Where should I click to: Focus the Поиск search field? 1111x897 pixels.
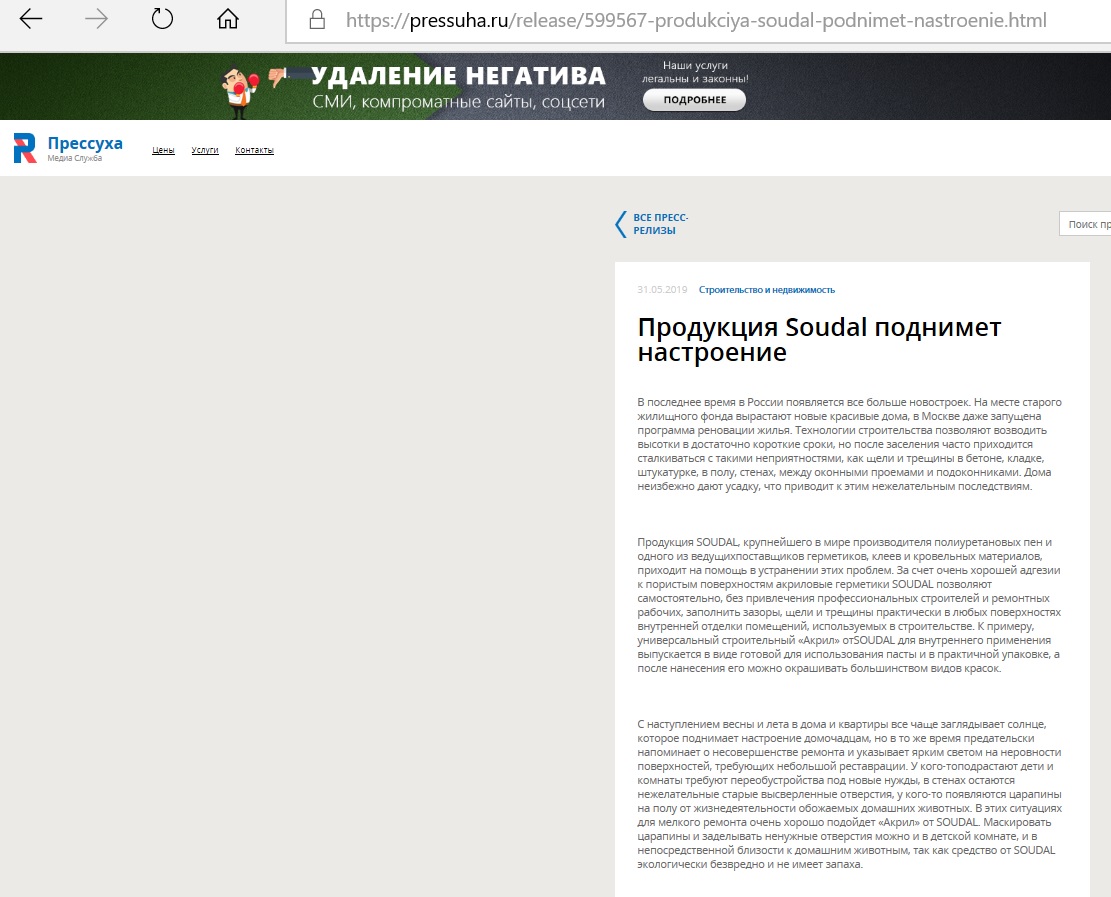(1085, 224)
